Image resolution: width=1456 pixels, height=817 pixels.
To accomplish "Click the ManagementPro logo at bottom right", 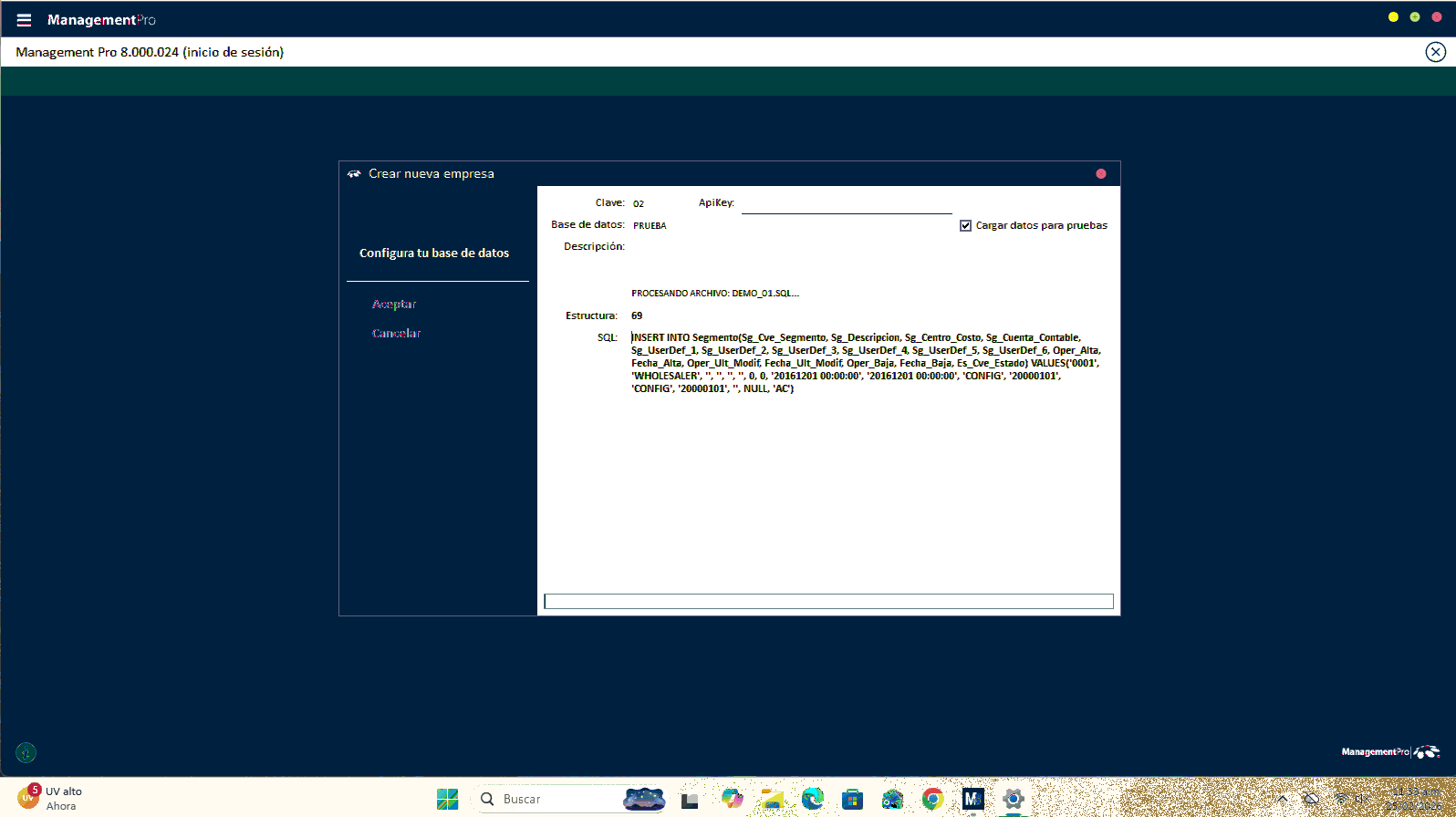I will pos(1389,752).
